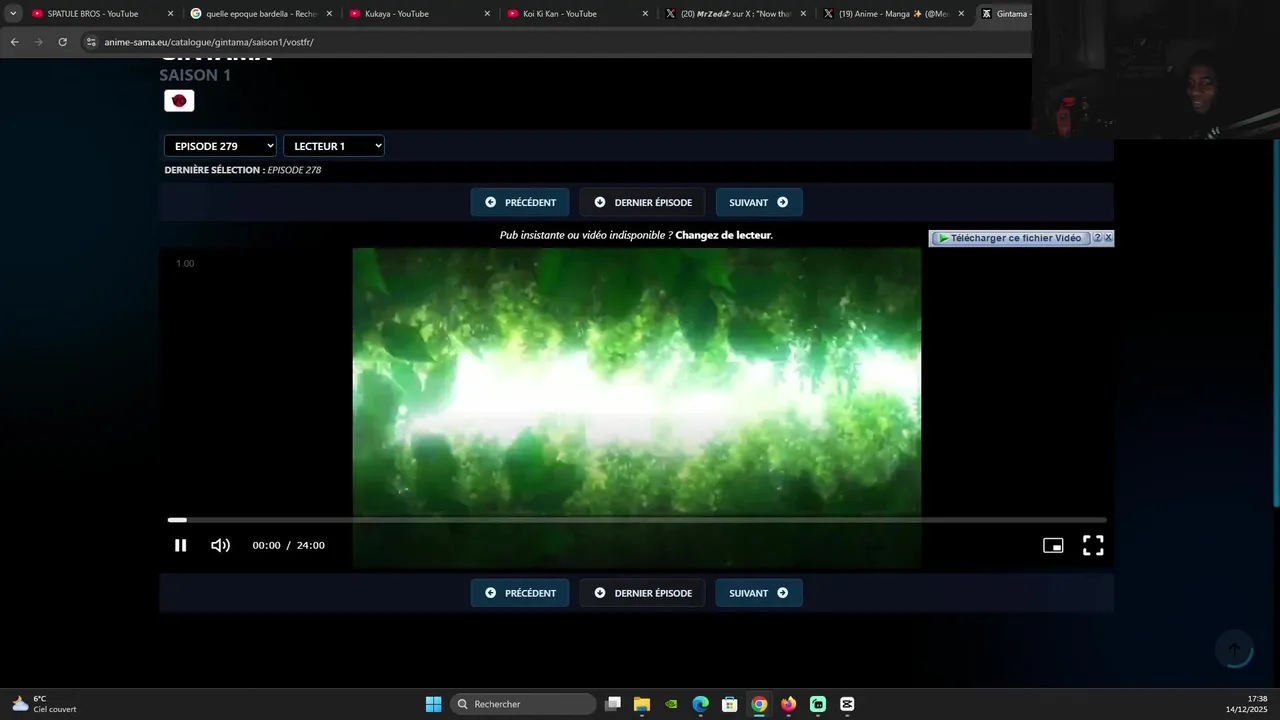Click the SUIVANT button above the video

tap(758, 202)
